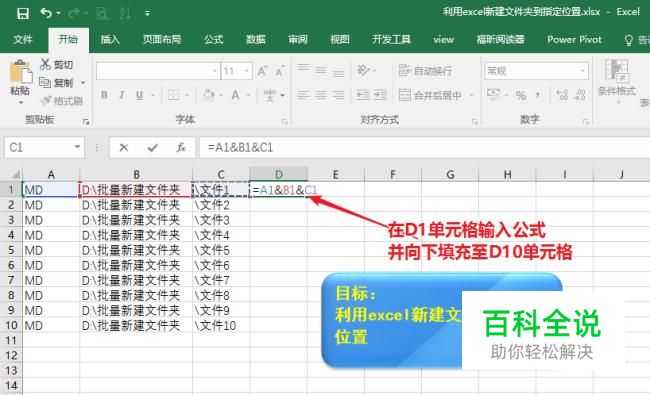This screenshot has height=395, width=650.
Task: Click the 复制 copy button
Action: pos(56,83)
